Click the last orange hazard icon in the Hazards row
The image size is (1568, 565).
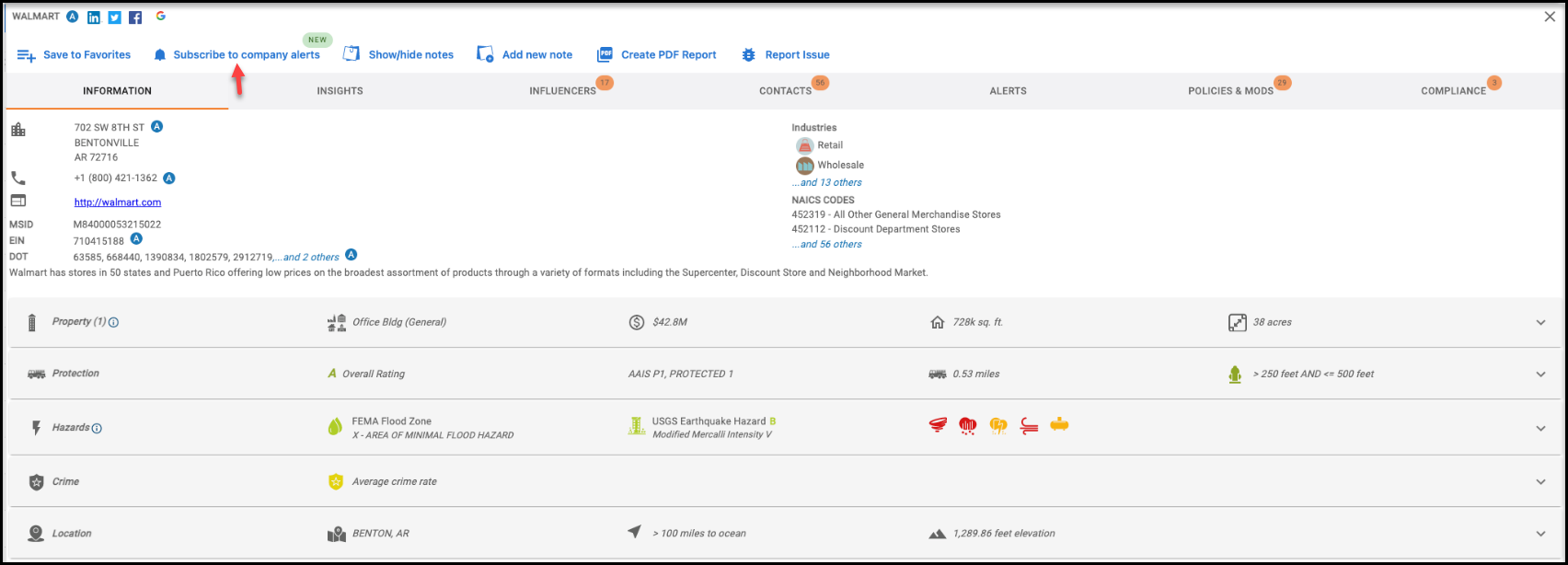coord(1059,424)
